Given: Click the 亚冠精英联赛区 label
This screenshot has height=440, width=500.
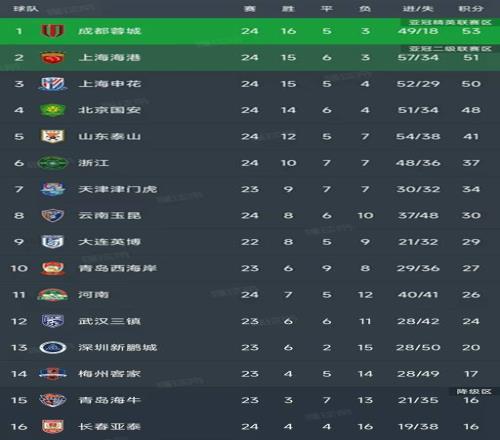Looking at the screenshot, I should click(x=450, y=22).
